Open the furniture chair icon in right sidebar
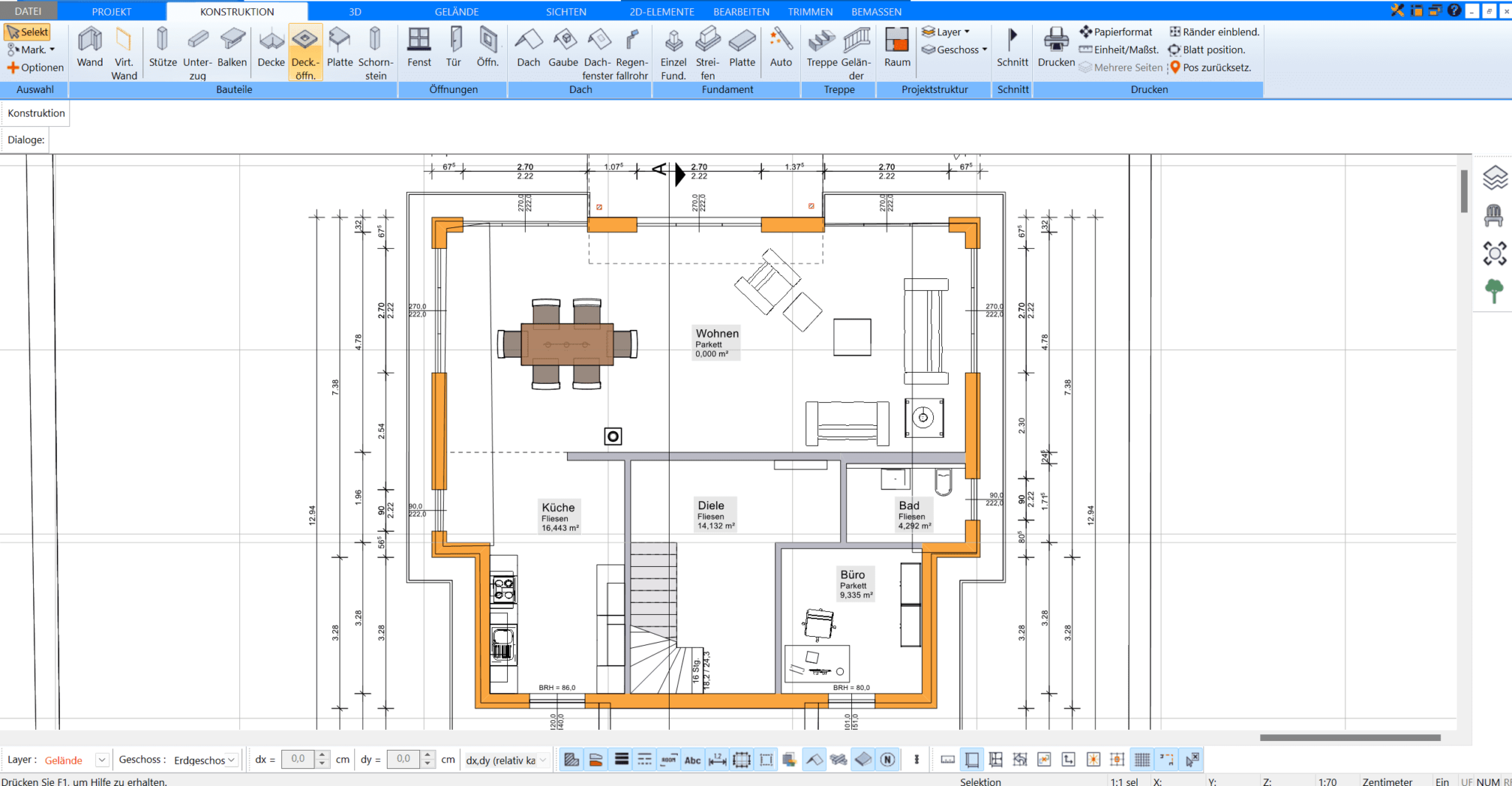 pyautogui.click(x=1496, y=215)
